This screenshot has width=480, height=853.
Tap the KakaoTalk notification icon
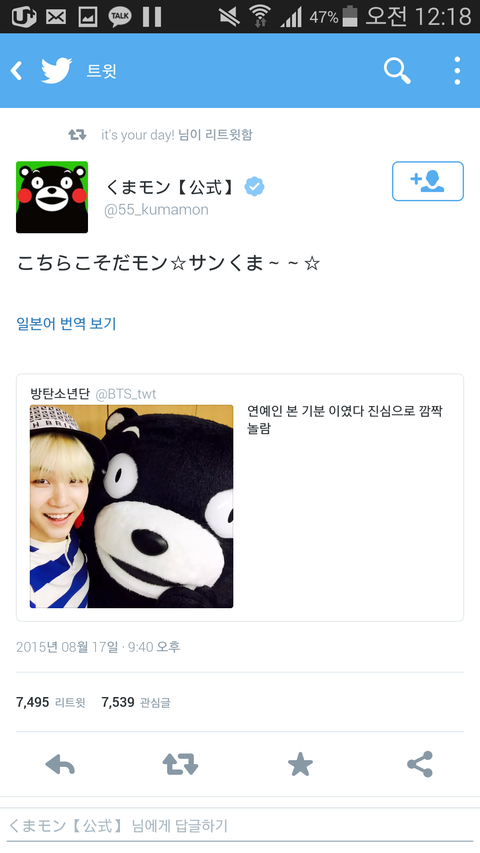click(120, 16)
